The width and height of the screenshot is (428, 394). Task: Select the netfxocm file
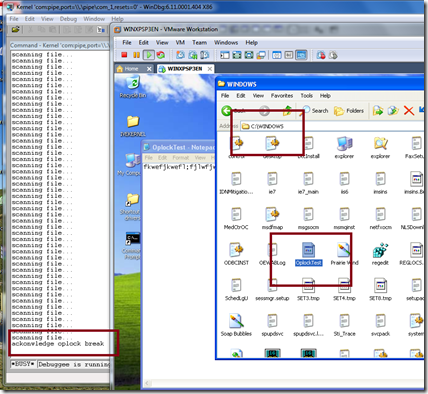pyautogui.click(x=380, y=218)
